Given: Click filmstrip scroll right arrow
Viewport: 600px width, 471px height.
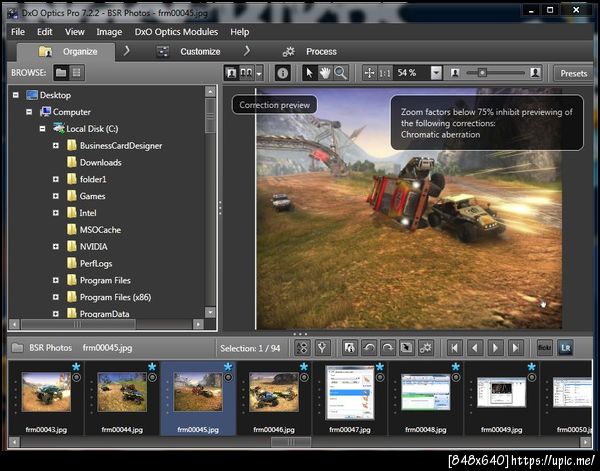Looking at the screenshot, I should [586, 442].
